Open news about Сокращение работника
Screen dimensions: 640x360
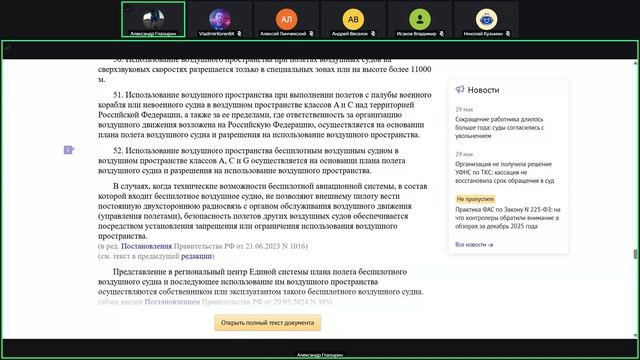[500, 128]
